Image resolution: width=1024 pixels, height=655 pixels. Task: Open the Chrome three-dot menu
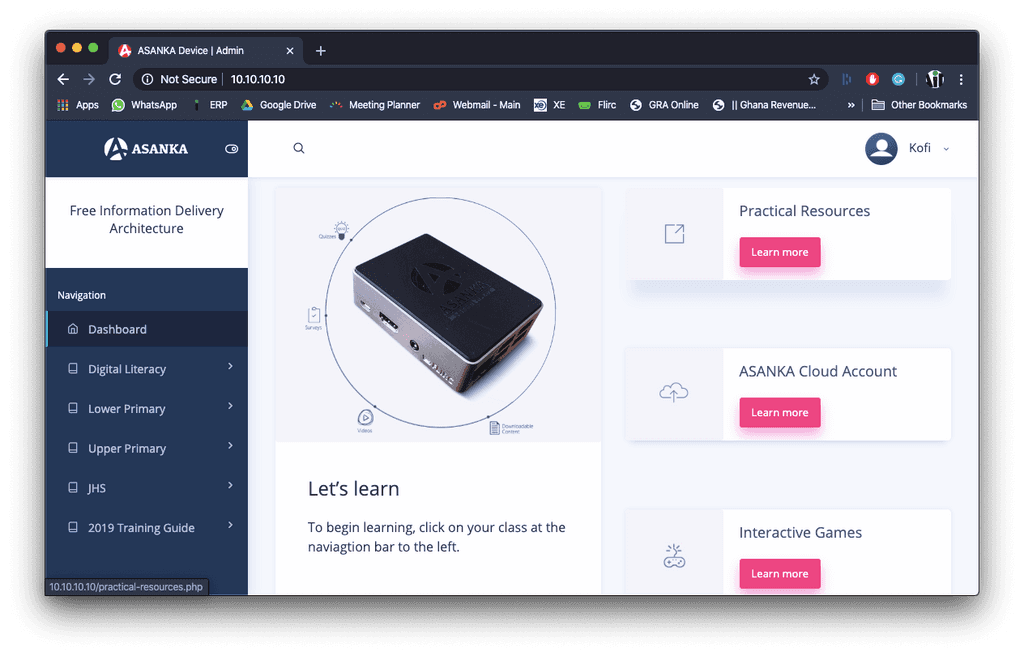961,79
